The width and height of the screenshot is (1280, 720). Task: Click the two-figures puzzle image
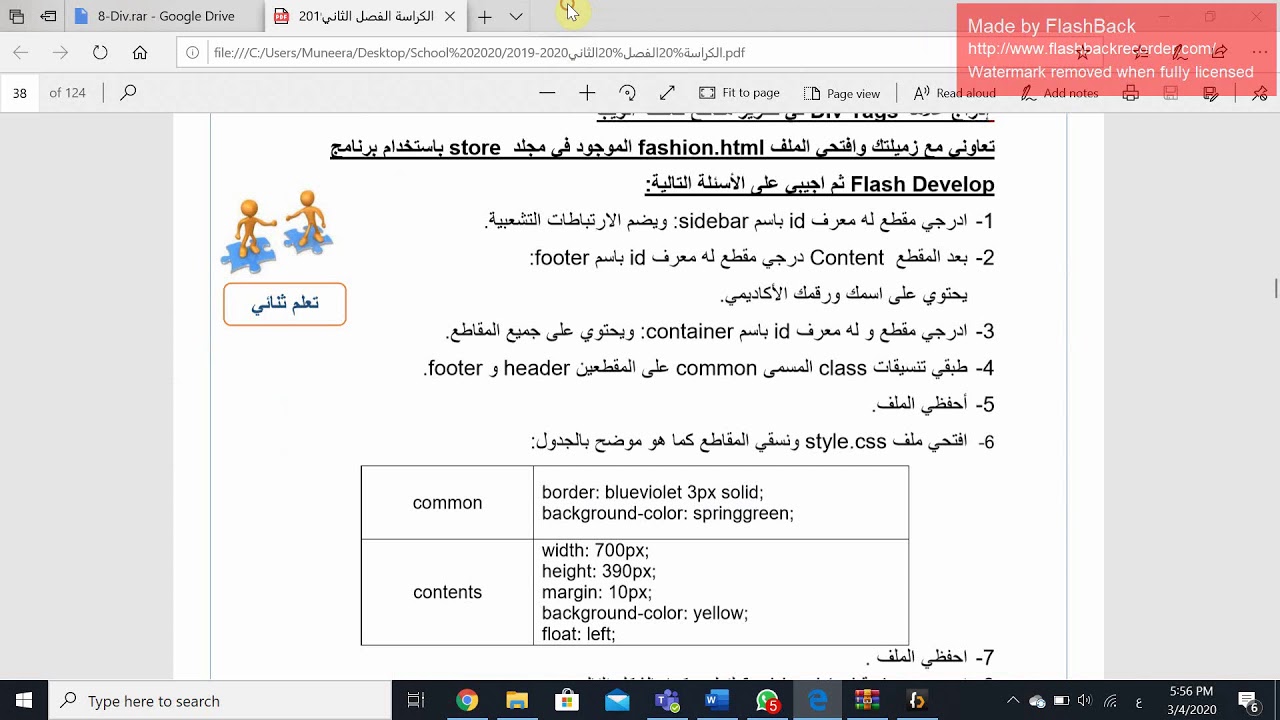[277, 232]
